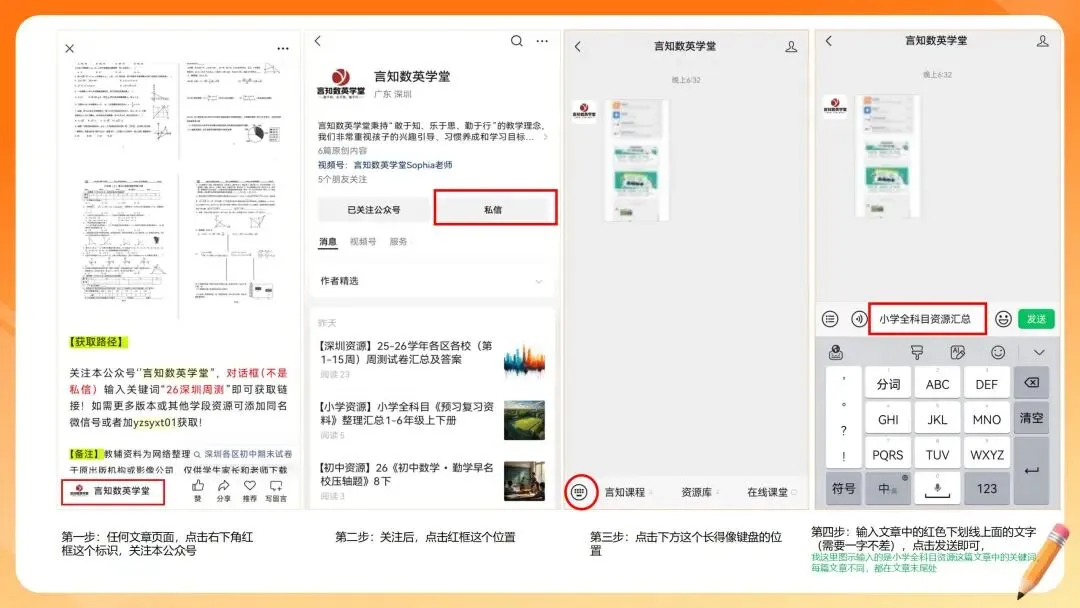
Task: Tap the ABC key
Action: 937,384
